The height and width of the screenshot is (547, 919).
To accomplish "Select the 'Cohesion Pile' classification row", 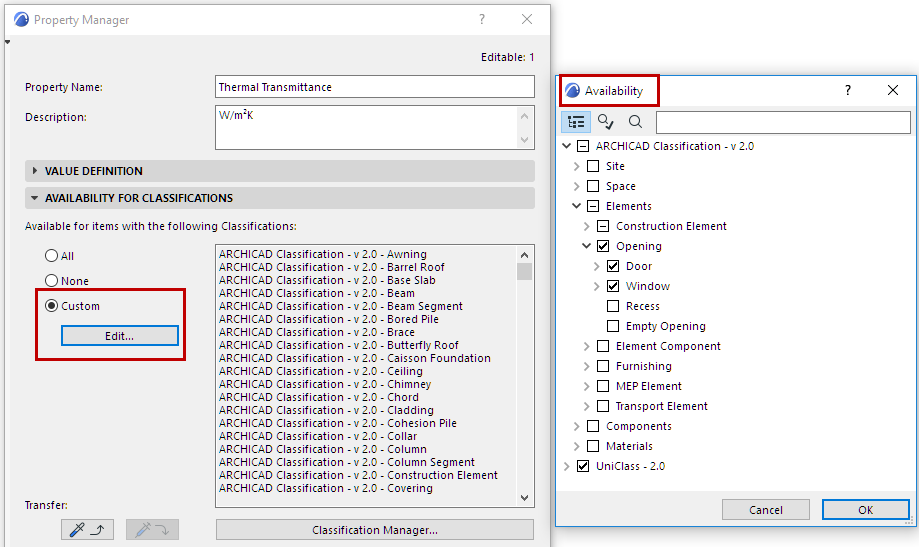I will pyautogui.click(x=338, y=423).
